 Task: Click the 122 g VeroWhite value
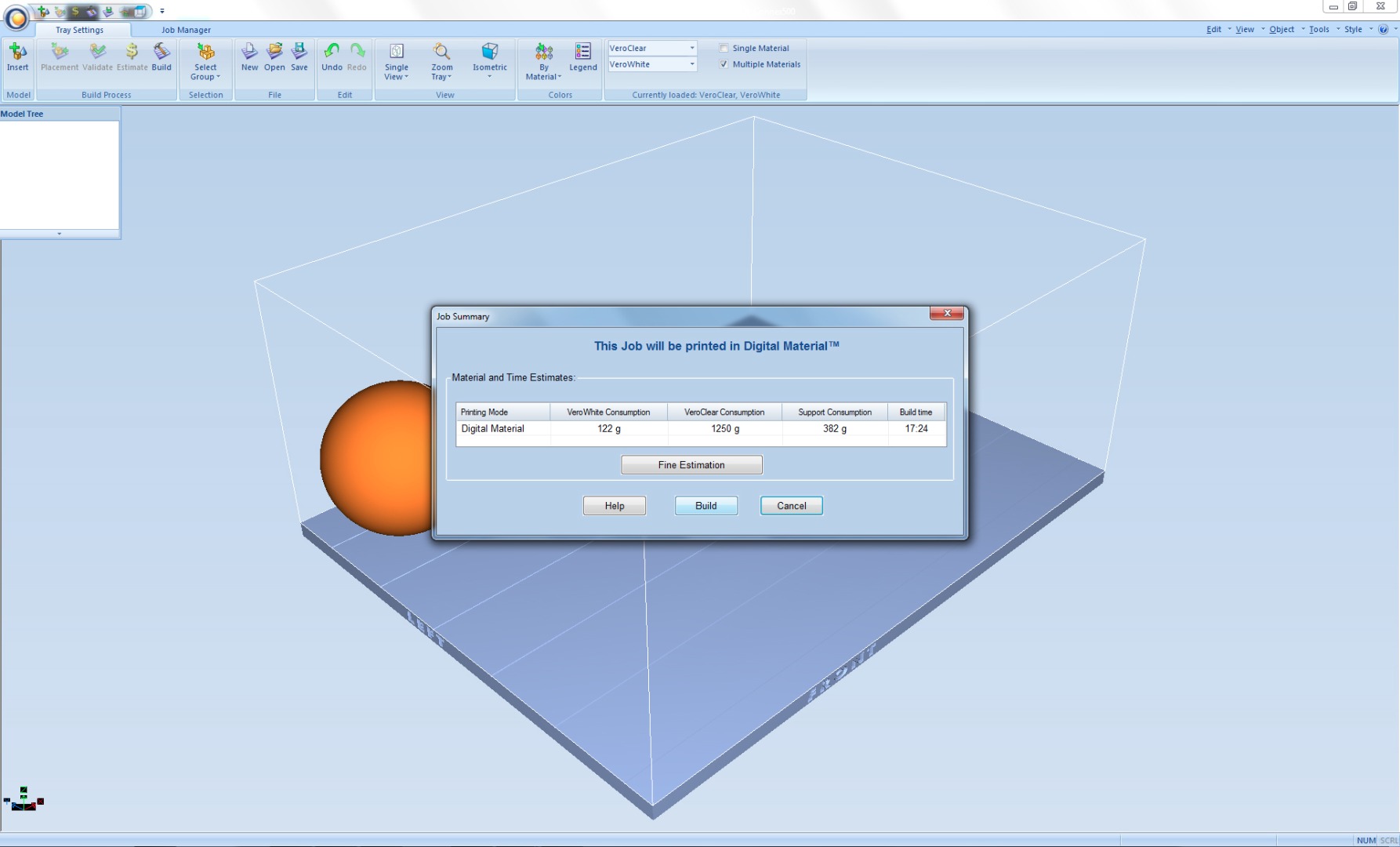click(609, 429)
